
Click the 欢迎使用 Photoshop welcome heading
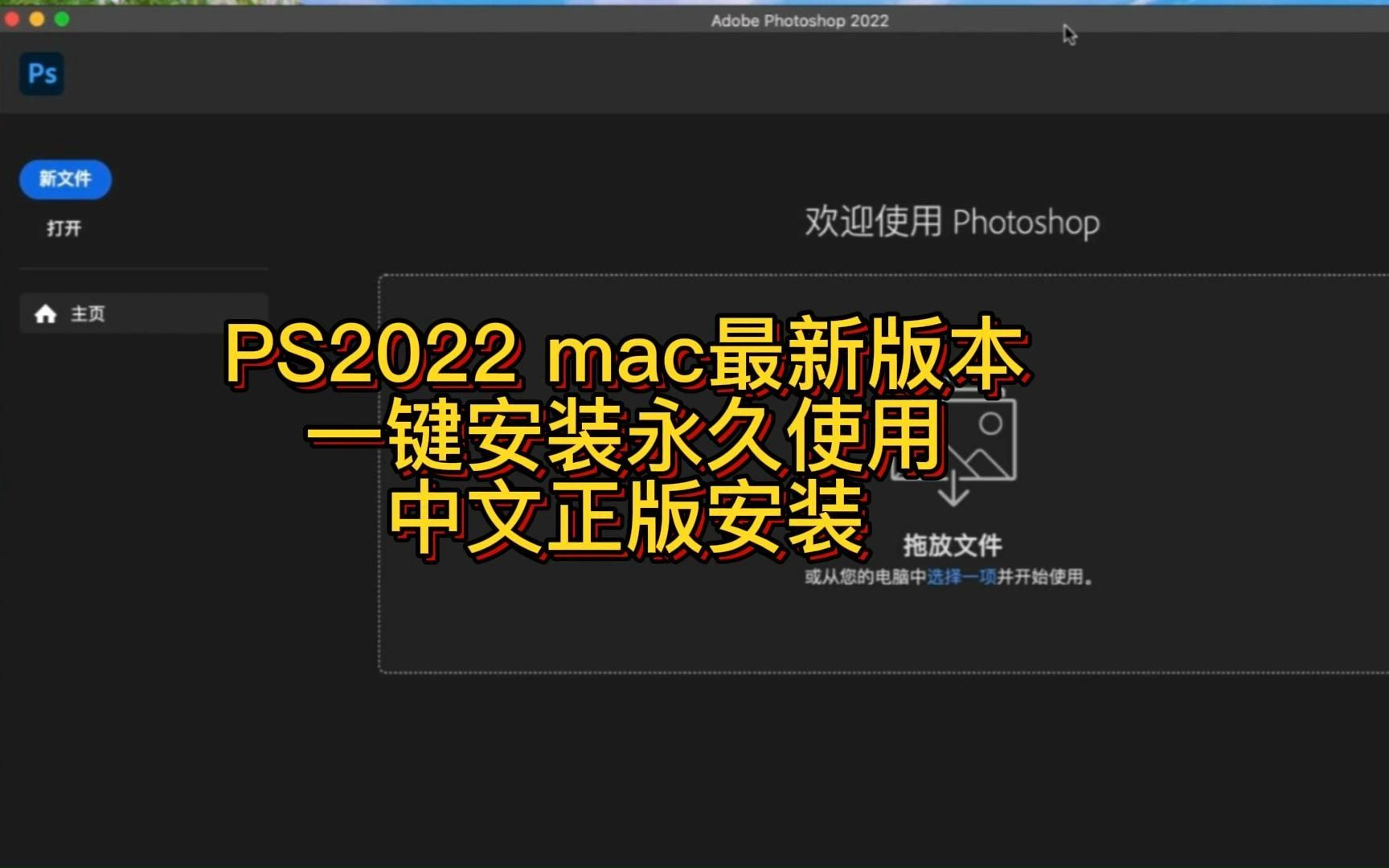tap(951, 223)
